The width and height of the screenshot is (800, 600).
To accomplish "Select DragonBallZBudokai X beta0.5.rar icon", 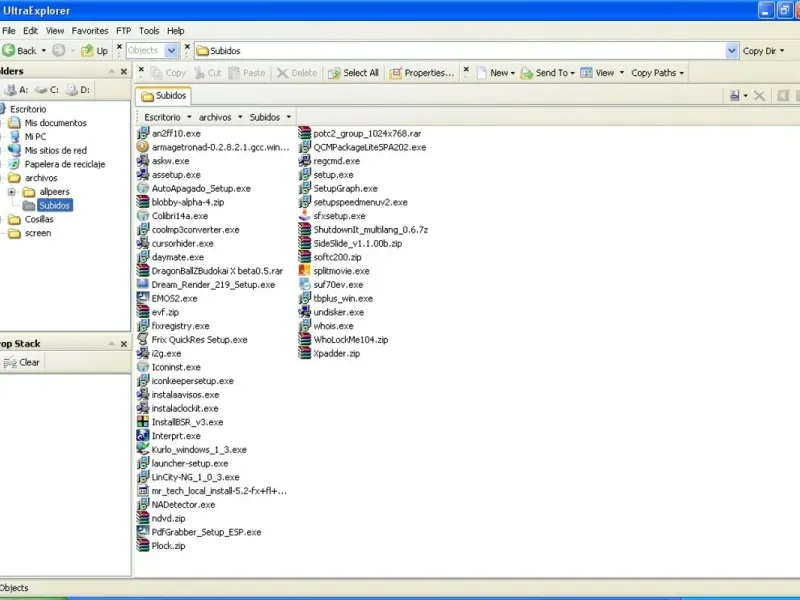I will point(143,271).
